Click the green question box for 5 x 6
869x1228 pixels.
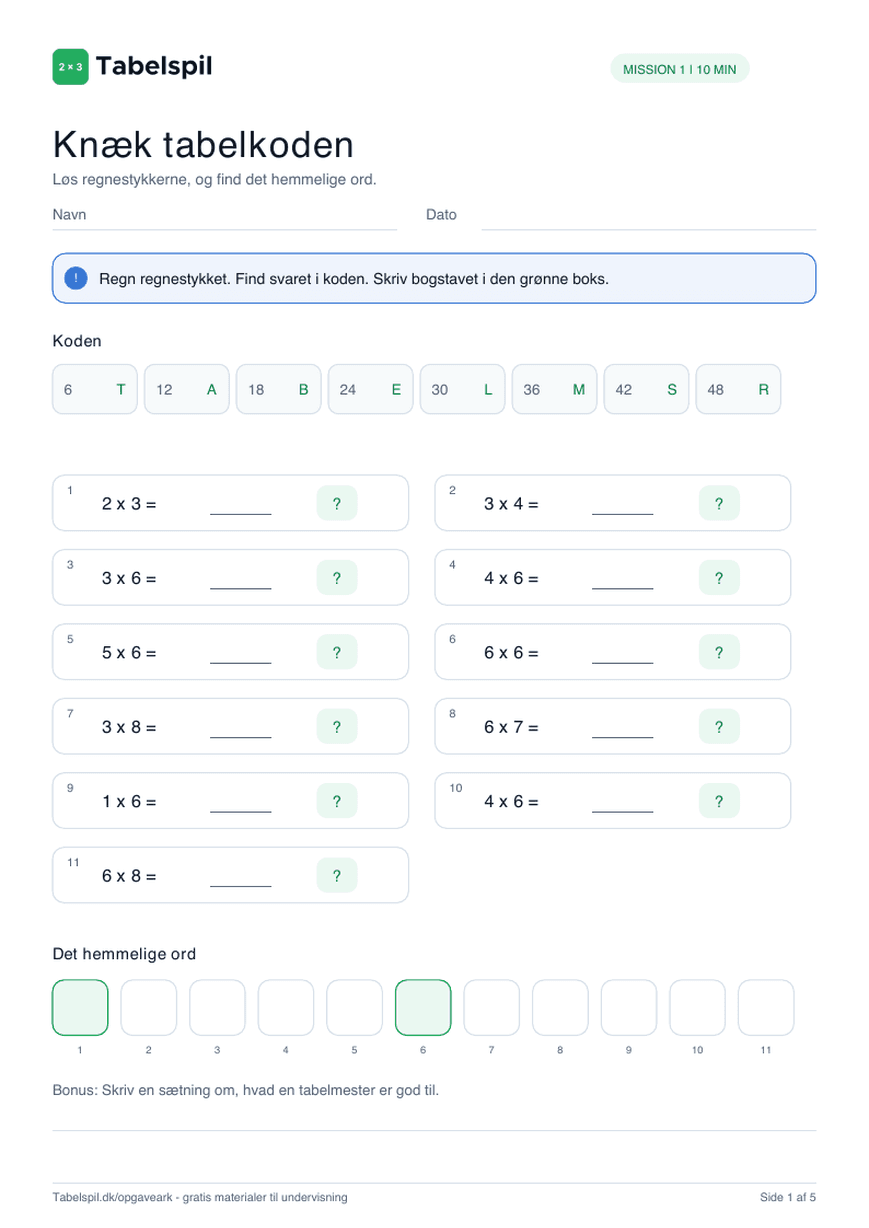[337, 653]
